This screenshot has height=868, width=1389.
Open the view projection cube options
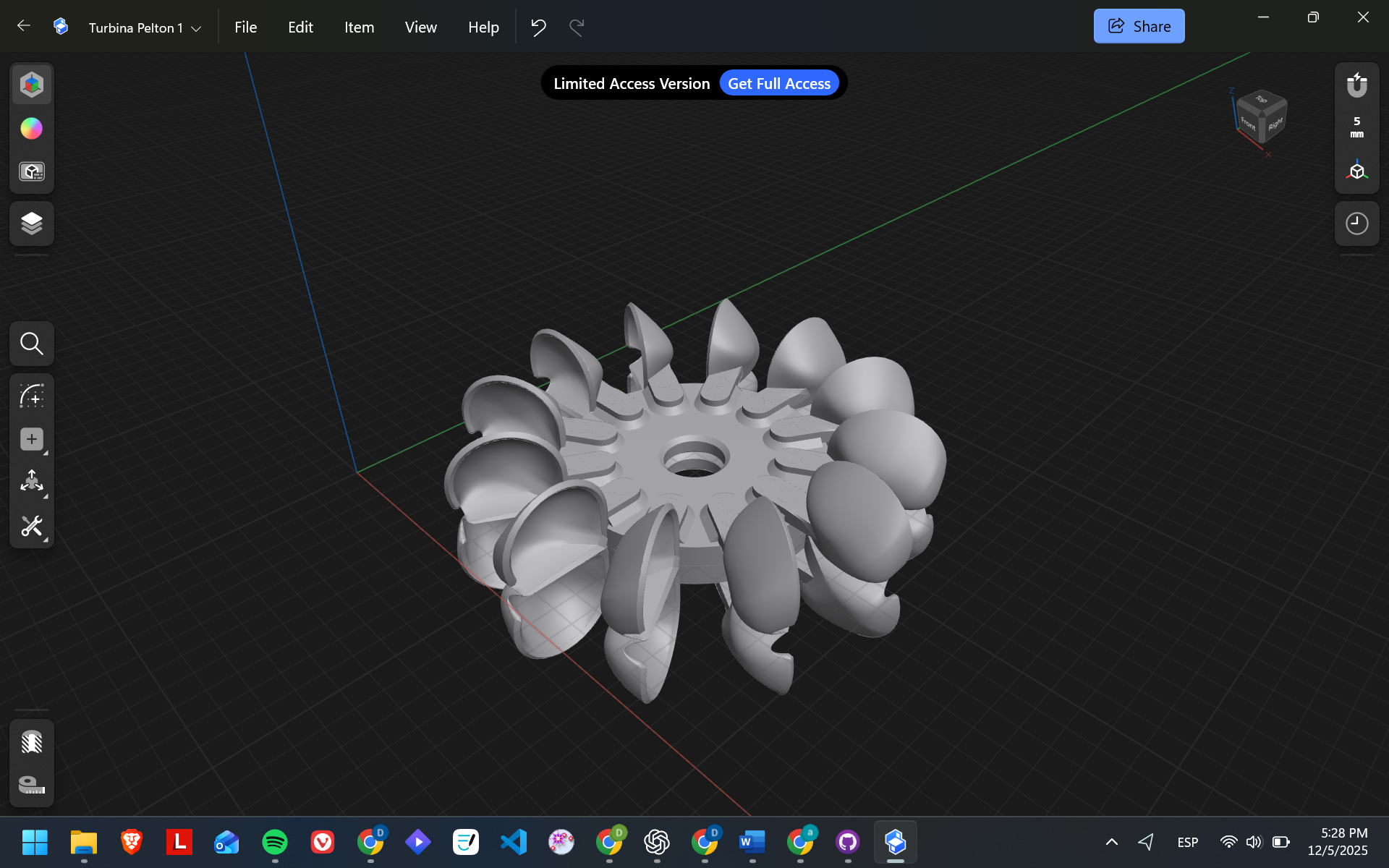[x=1357, y=171]
